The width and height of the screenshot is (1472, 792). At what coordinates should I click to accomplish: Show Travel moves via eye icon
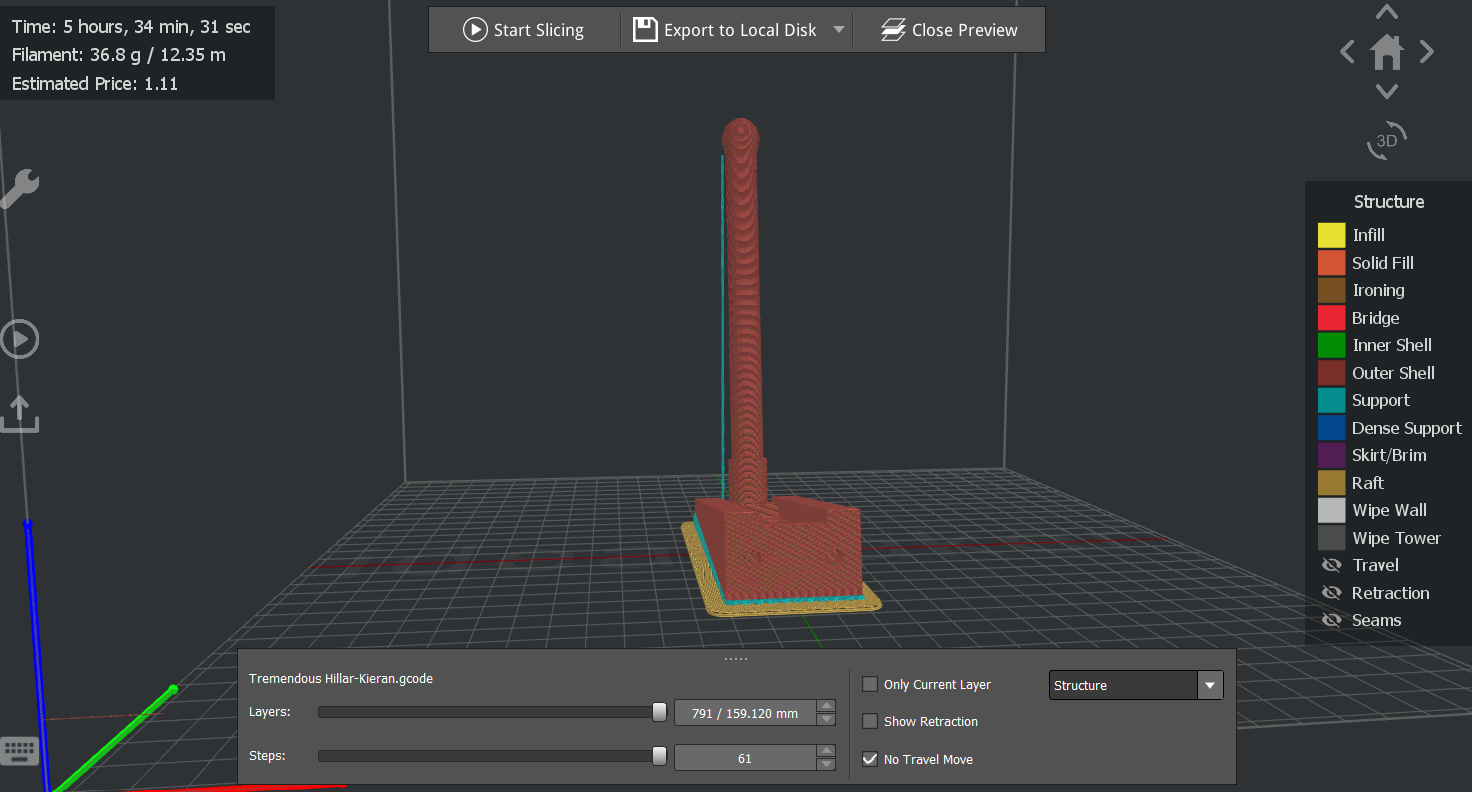(1331, 565)
